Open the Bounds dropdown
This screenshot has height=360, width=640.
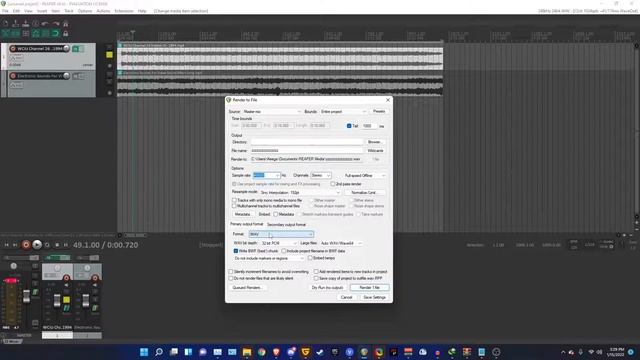pos(343,111)
